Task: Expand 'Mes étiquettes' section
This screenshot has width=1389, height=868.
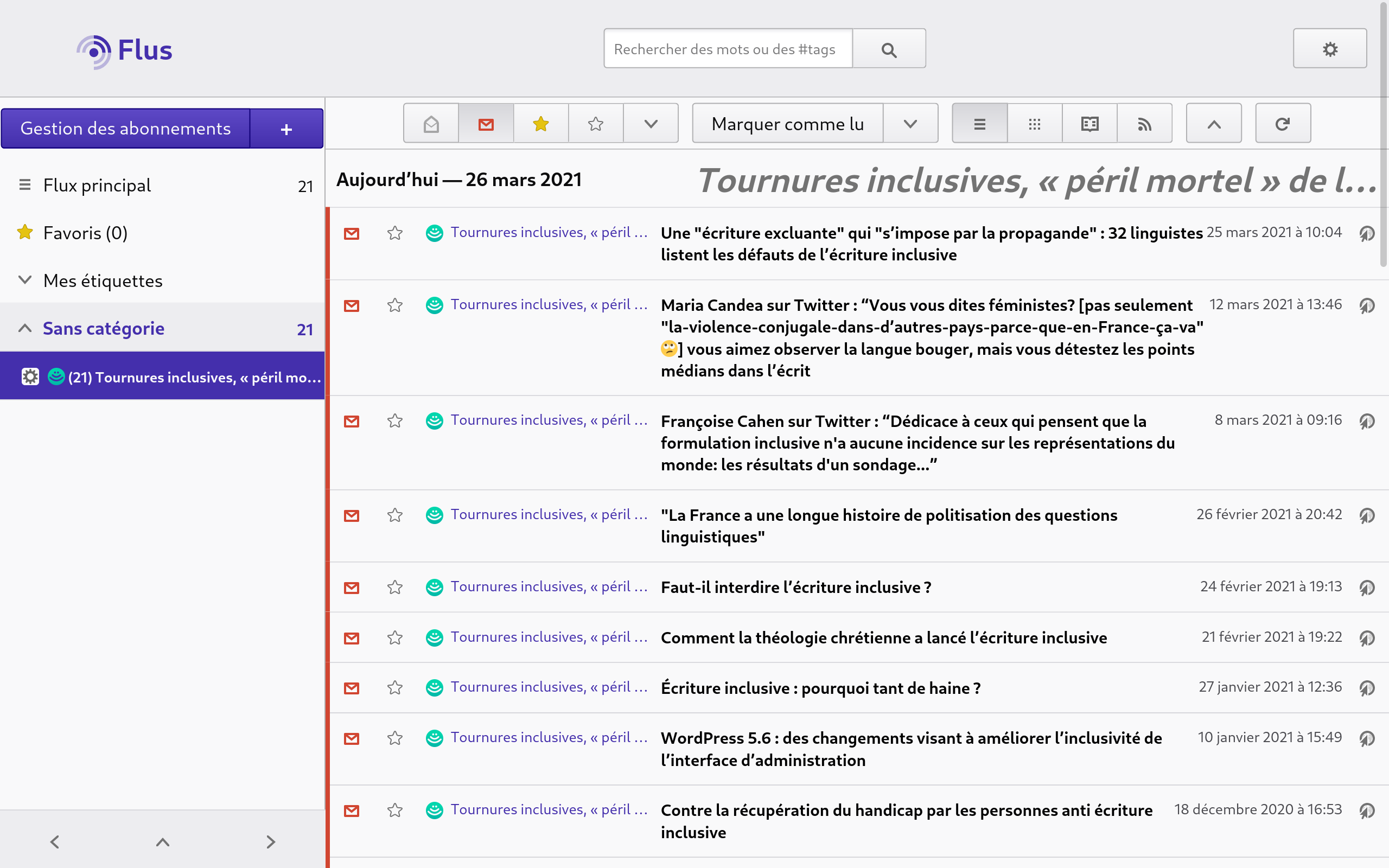Action: [24, 280]
